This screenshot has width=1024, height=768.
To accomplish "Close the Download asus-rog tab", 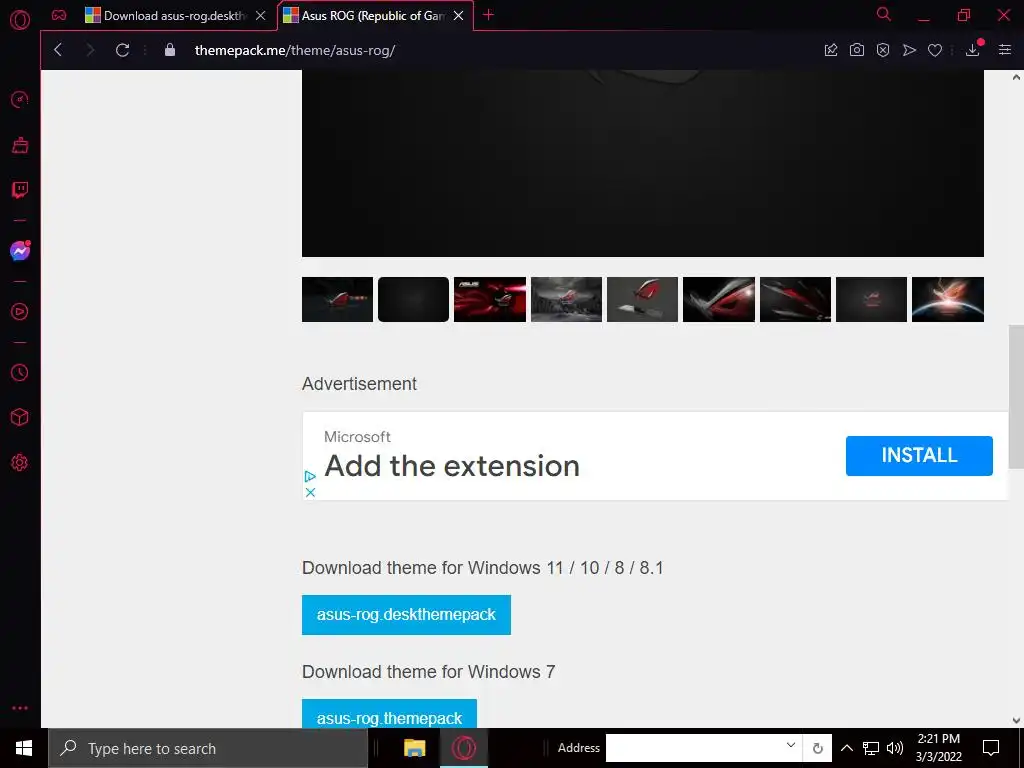I will coord(261,16).
